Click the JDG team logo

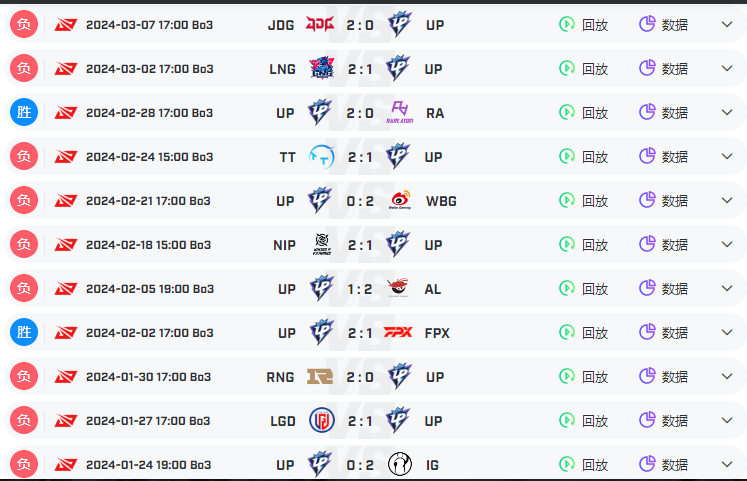(x=320, y=24)
